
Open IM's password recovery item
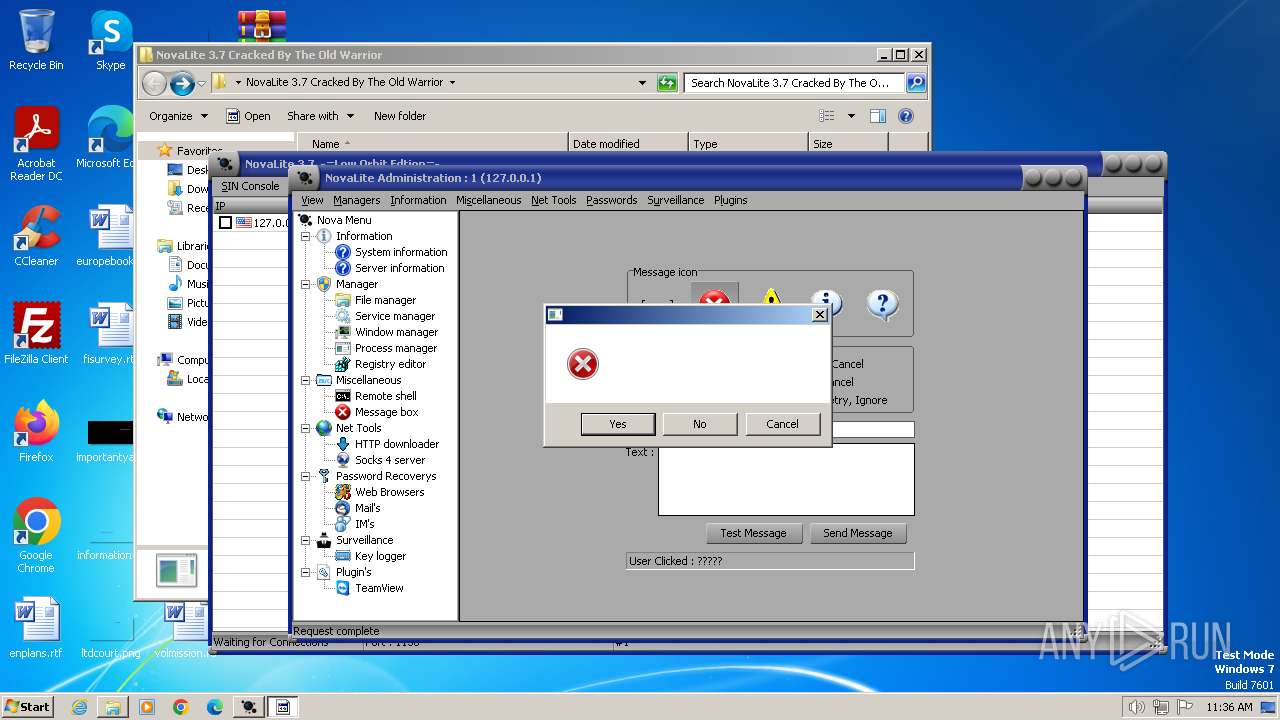(x=364, y=524)
